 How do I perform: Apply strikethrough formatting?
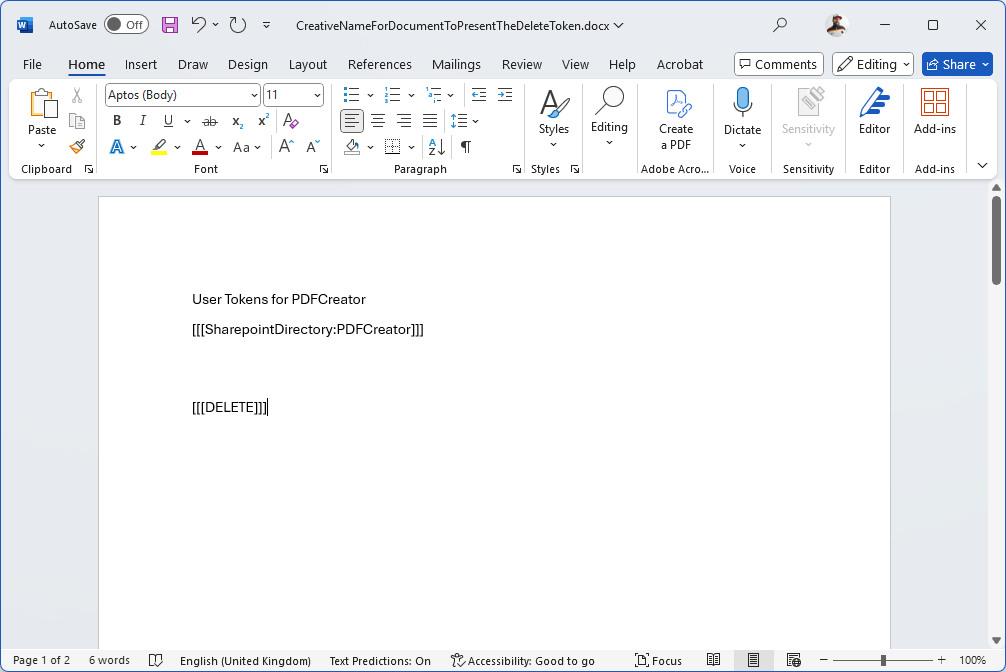pos(210,121)
